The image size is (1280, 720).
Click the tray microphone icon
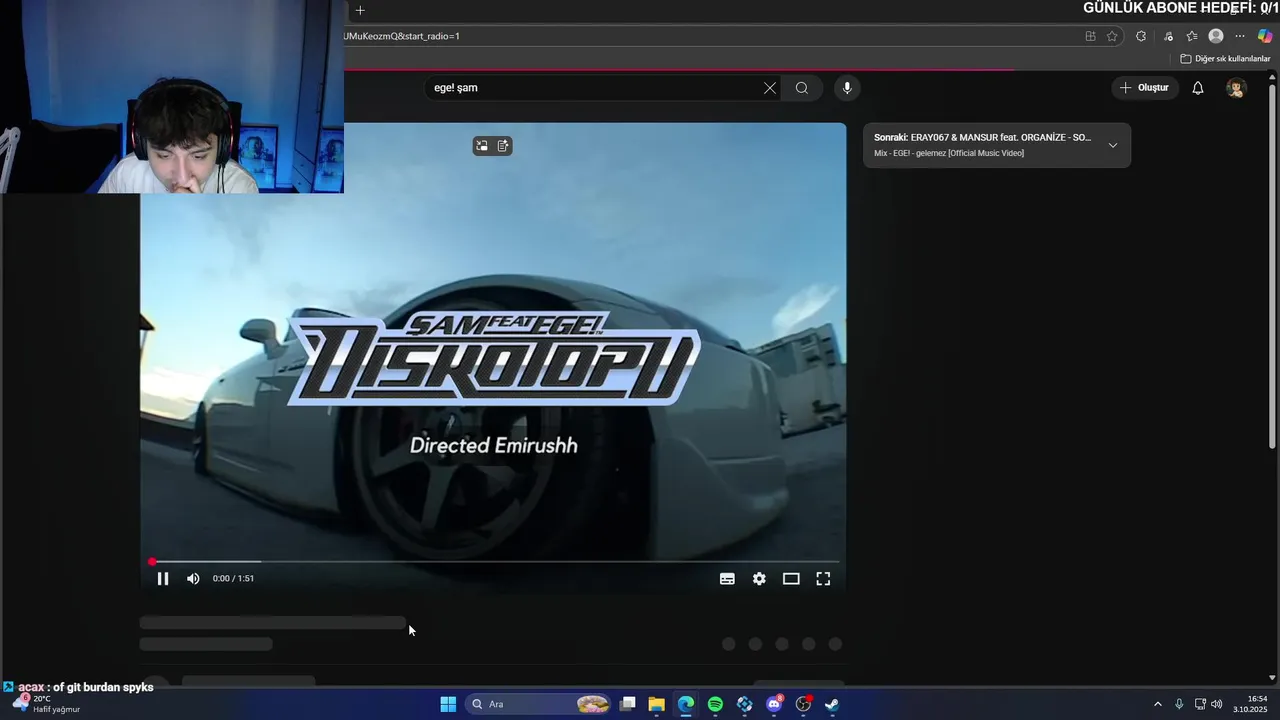click(x=1179, y=704)
